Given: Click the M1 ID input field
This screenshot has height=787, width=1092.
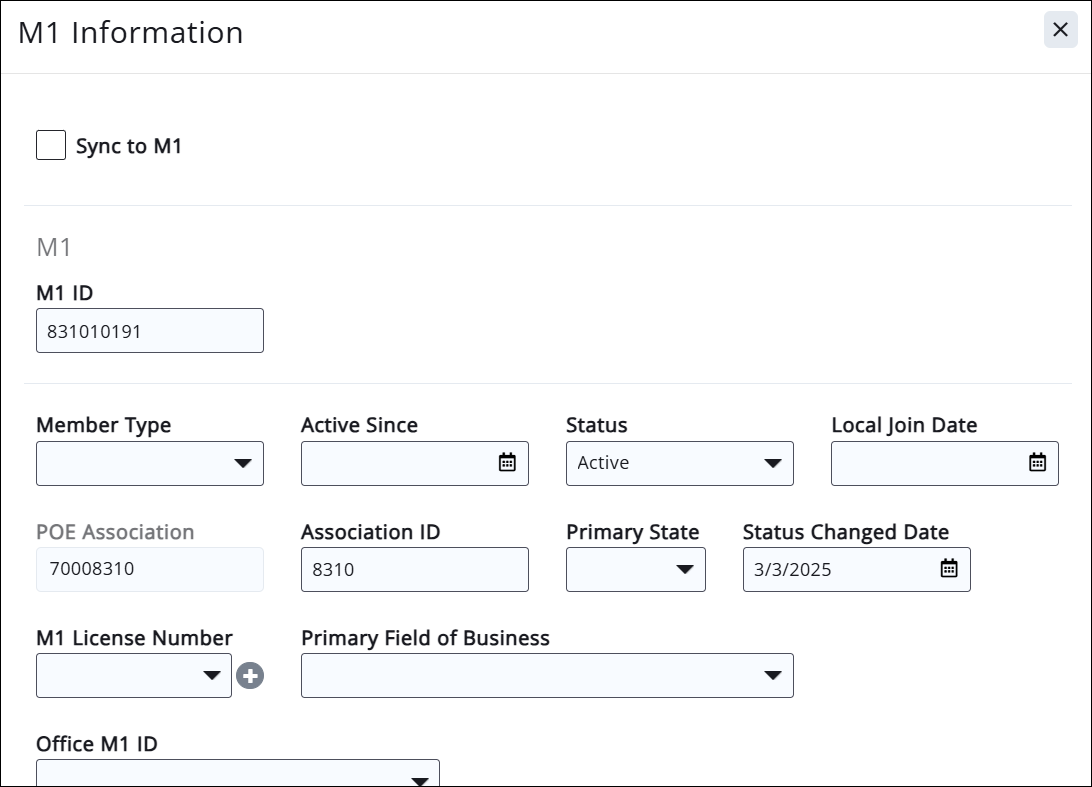Looking at the screenshot, I should pyautogui.click(x=149, y=331).
